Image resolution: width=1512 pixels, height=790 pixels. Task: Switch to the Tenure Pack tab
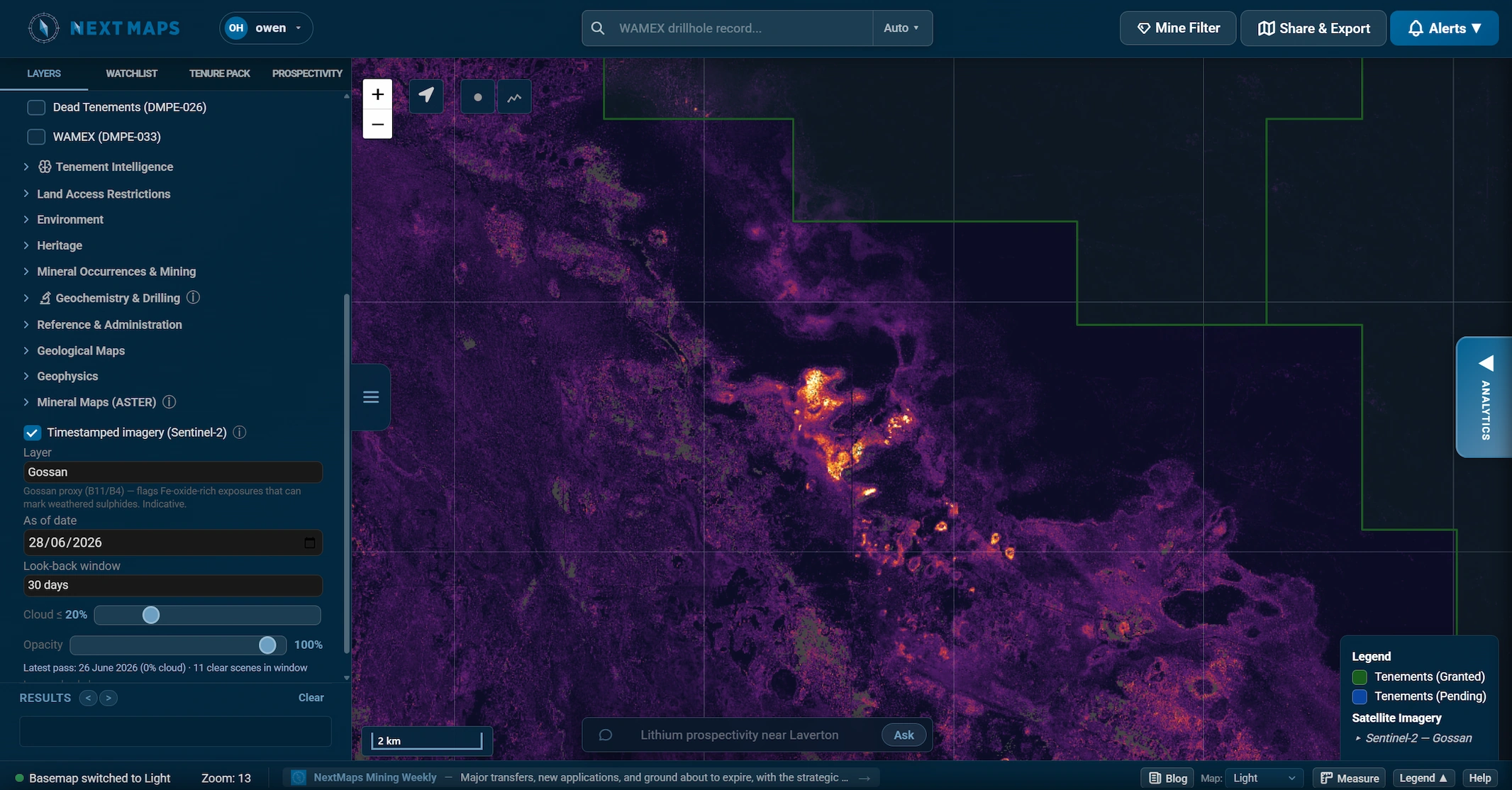(220, 74)
